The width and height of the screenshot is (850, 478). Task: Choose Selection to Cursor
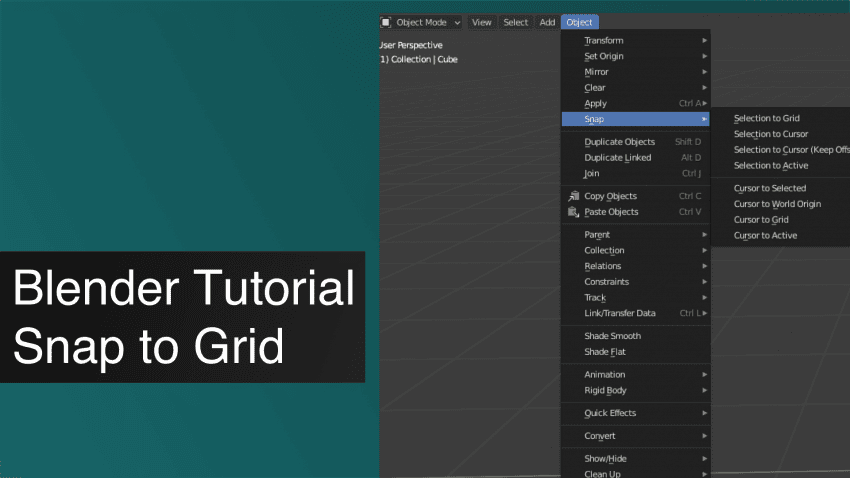pos(781,134)
